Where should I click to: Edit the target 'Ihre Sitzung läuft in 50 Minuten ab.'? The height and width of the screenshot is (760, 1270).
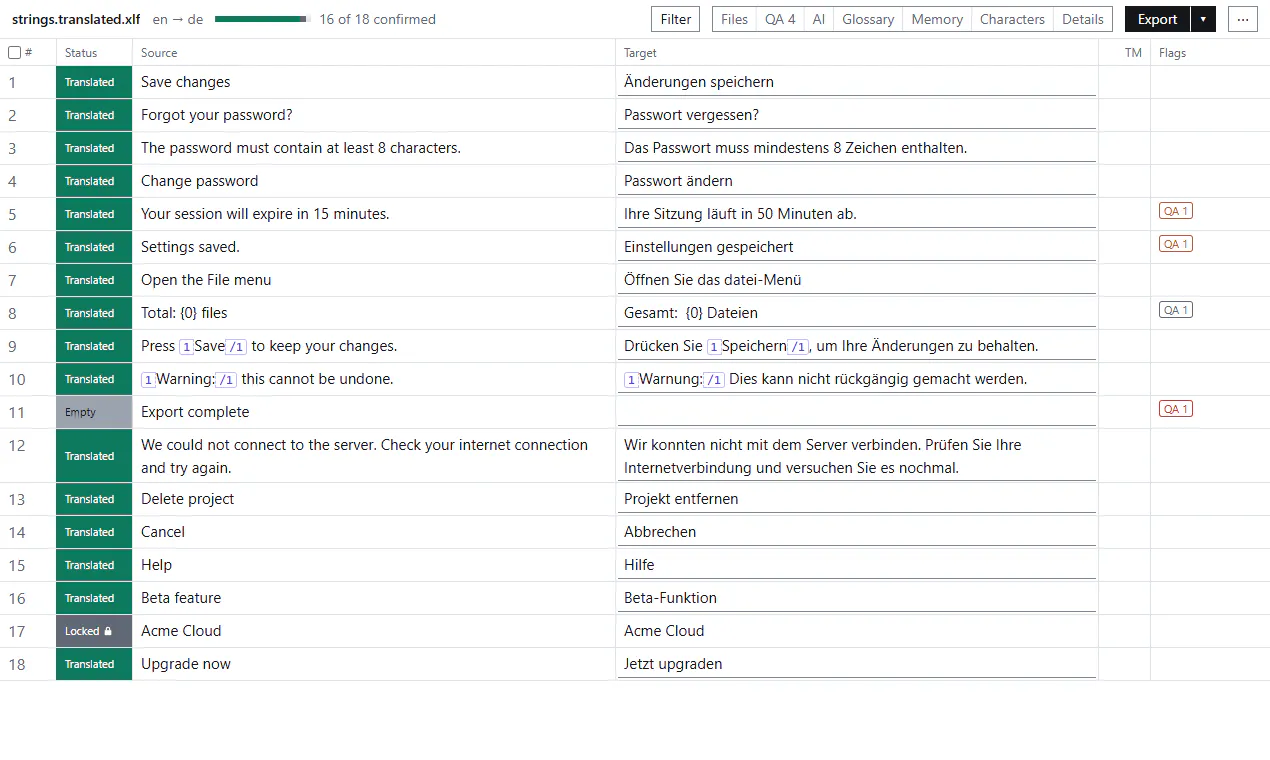tap(857, 214)
